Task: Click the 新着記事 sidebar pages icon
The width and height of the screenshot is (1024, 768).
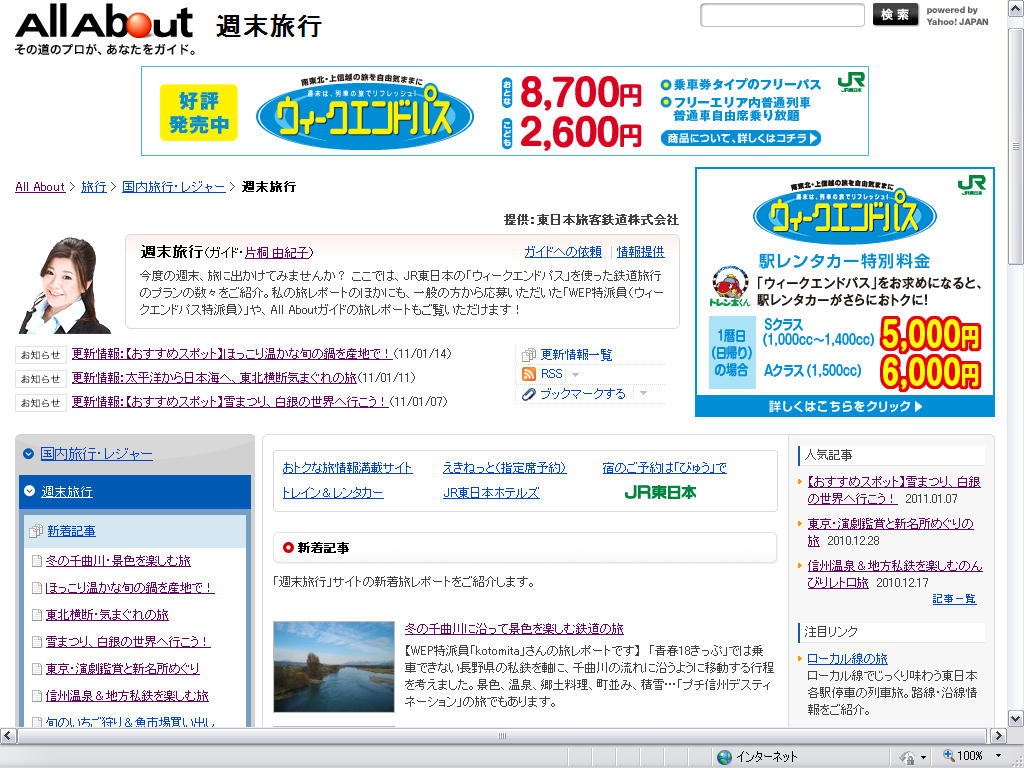Action: point(36,531)
